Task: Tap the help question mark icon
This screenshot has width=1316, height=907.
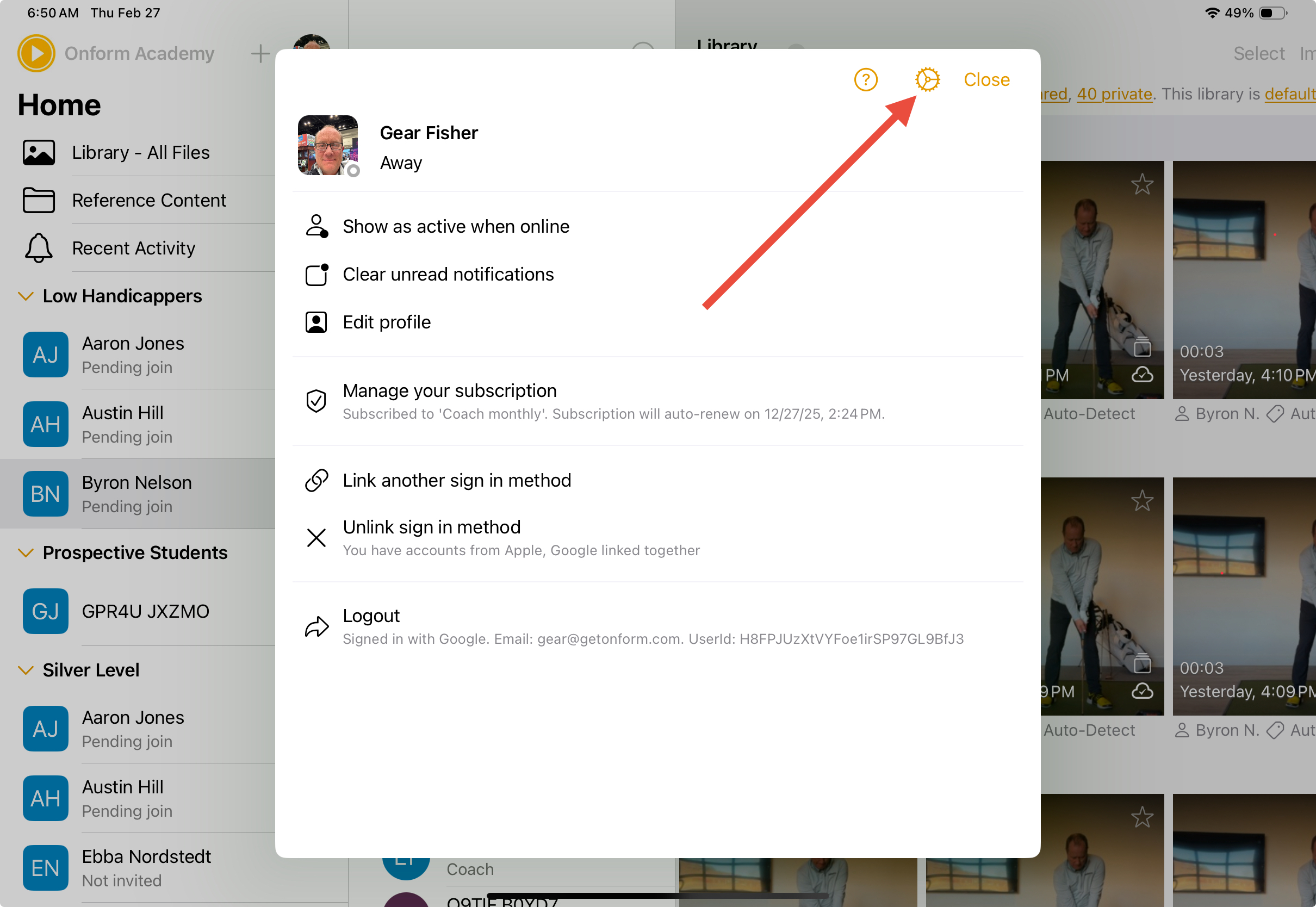Action: pos(865,79)
